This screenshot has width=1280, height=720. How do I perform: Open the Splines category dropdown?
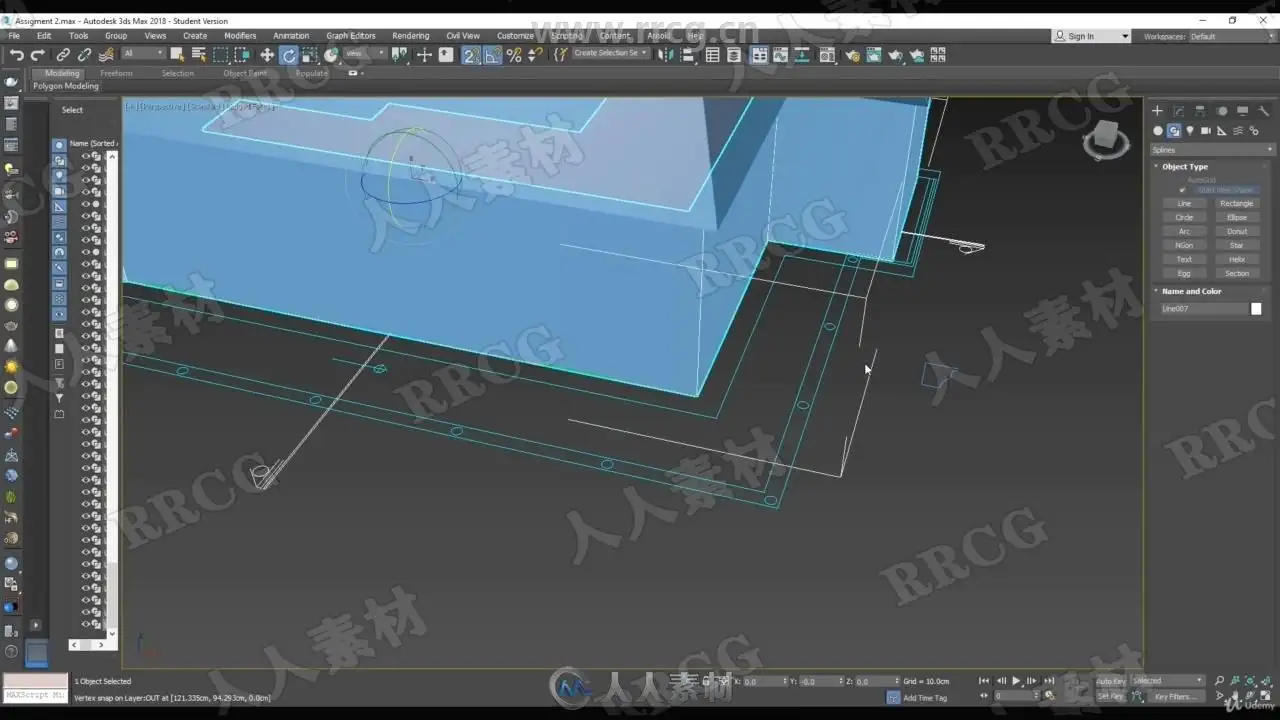(1213, 150)
